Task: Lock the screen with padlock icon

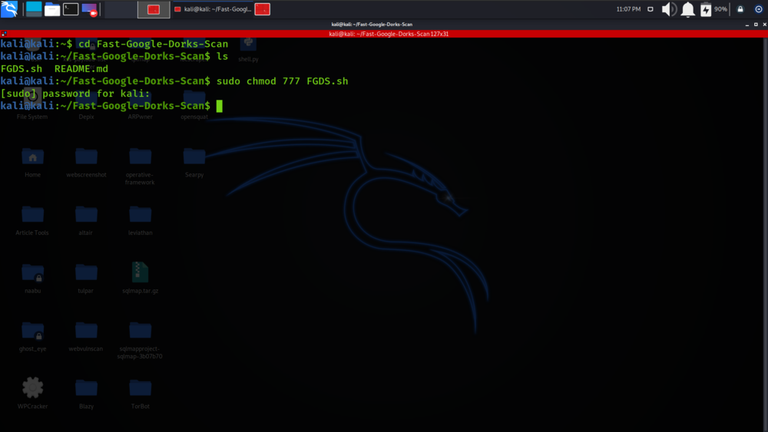Action: point(740,9)
